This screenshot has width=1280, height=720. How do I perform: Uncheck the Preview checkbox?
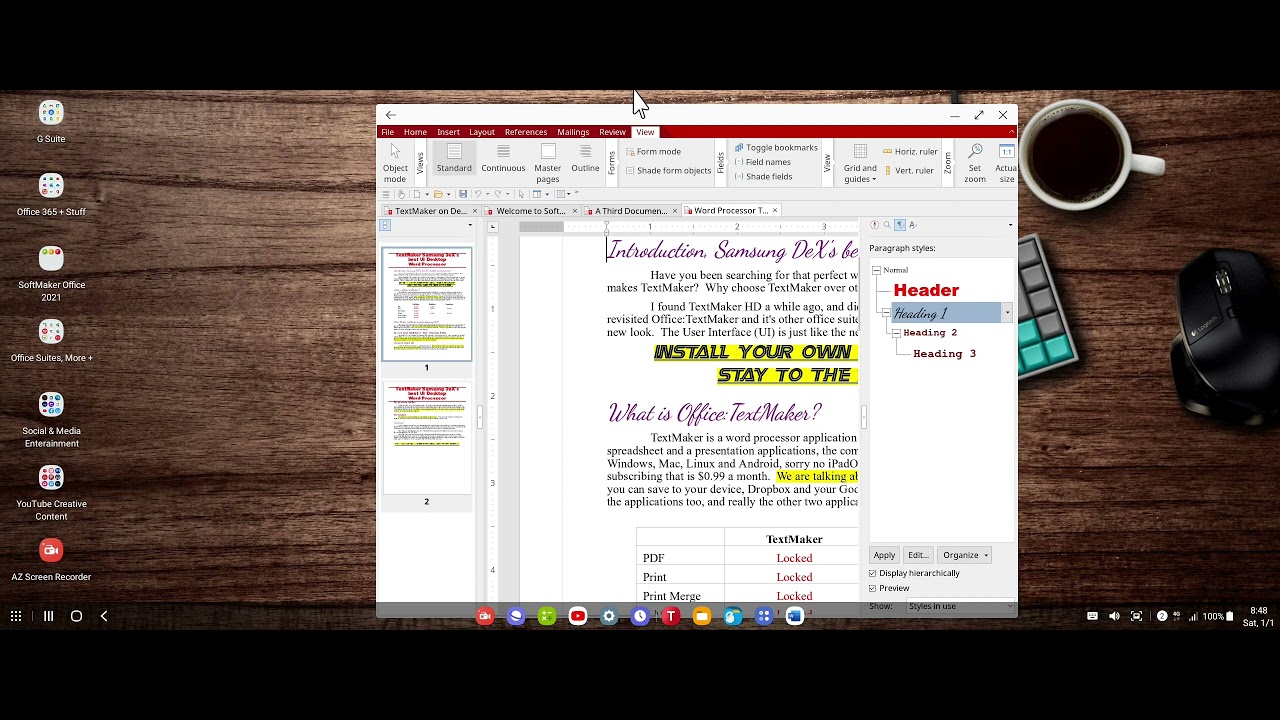click(873, 589)
